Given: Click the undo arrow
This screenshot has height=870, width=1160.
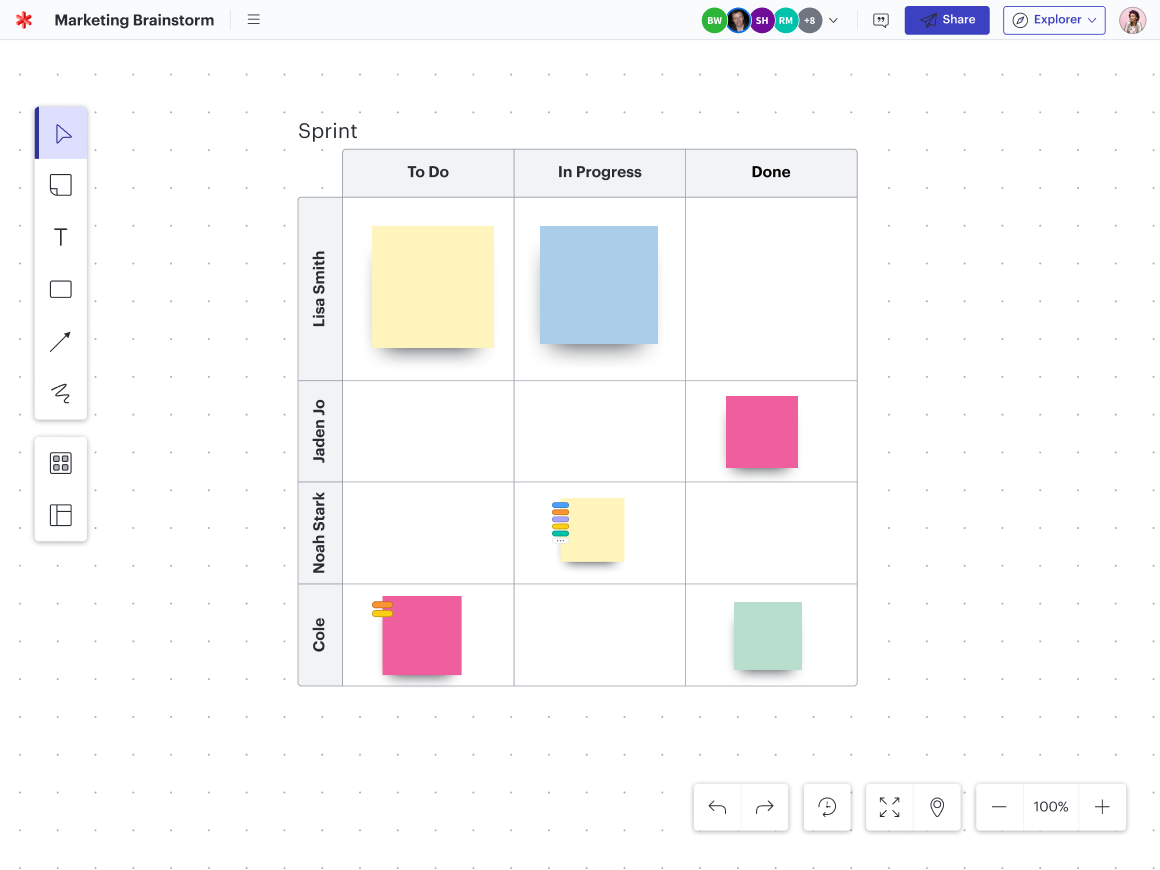Looking at the screenshot, I should pyautogui.click(x=717, y=807).
